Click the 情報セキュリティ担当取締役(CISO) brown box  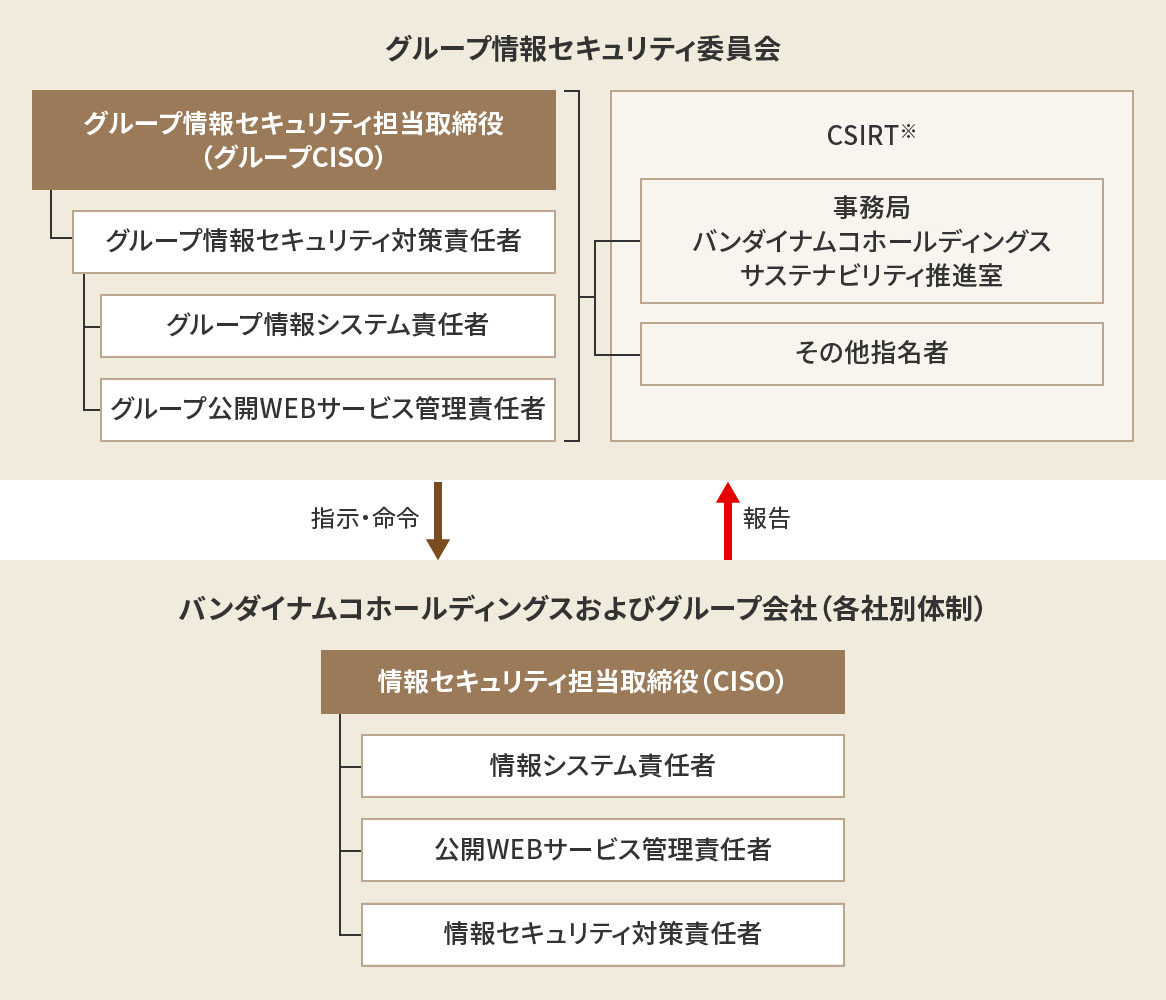click(x=583, y=682)
